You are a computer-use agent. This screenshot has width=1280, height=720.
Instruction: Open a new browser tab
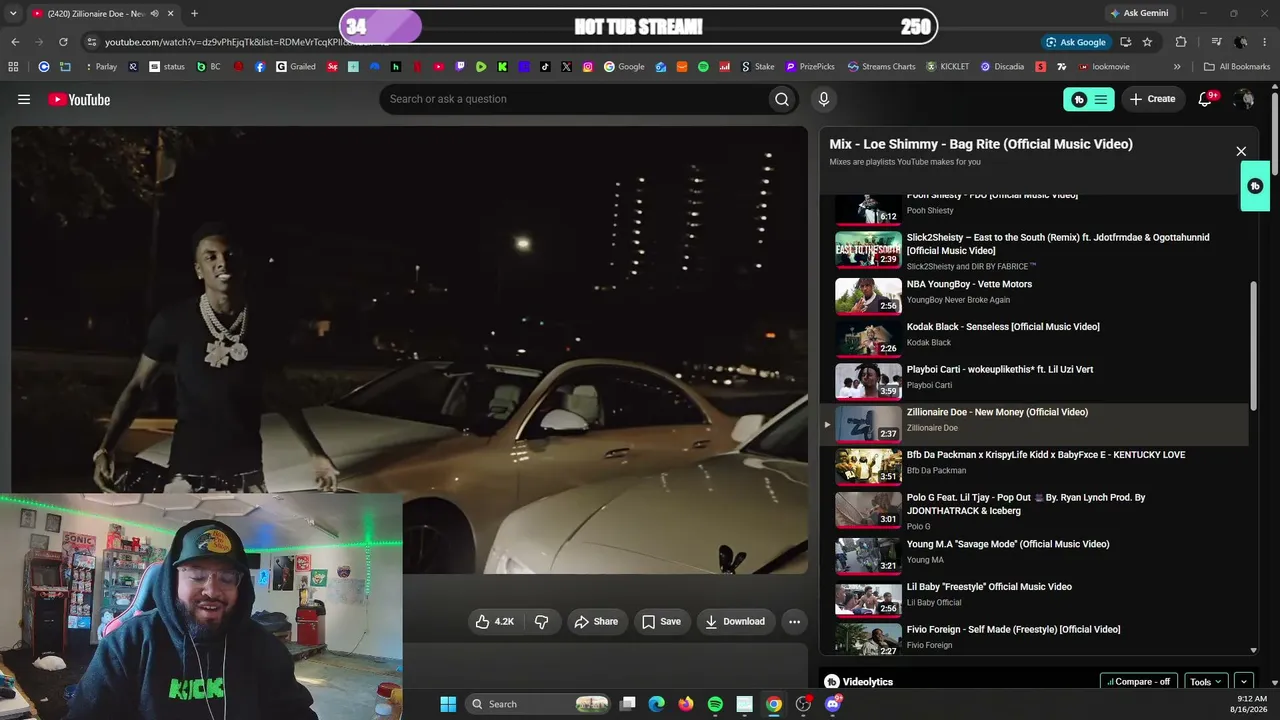tap(194, 13)
